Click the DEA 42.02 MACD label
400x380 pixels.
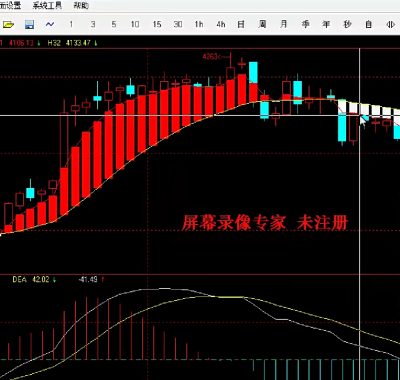34,279
